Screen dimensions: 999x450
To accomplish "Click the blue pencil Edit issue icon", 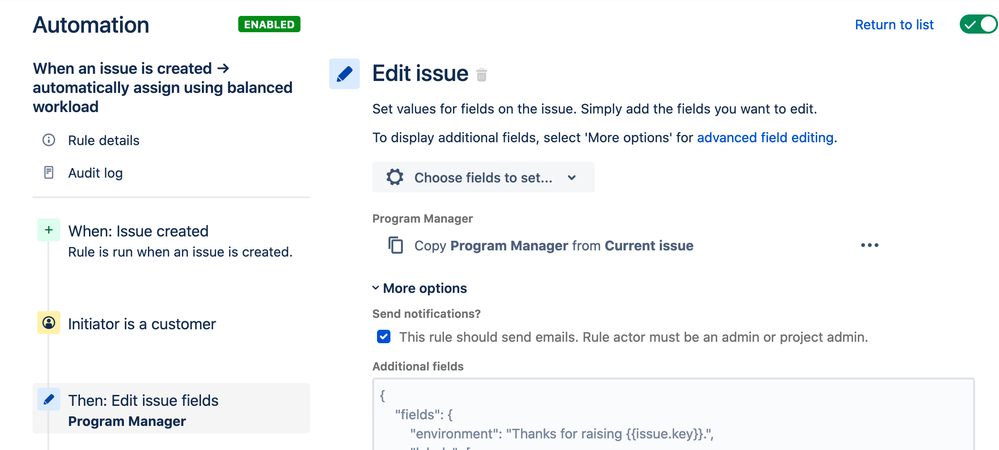I will coord(344,74).
